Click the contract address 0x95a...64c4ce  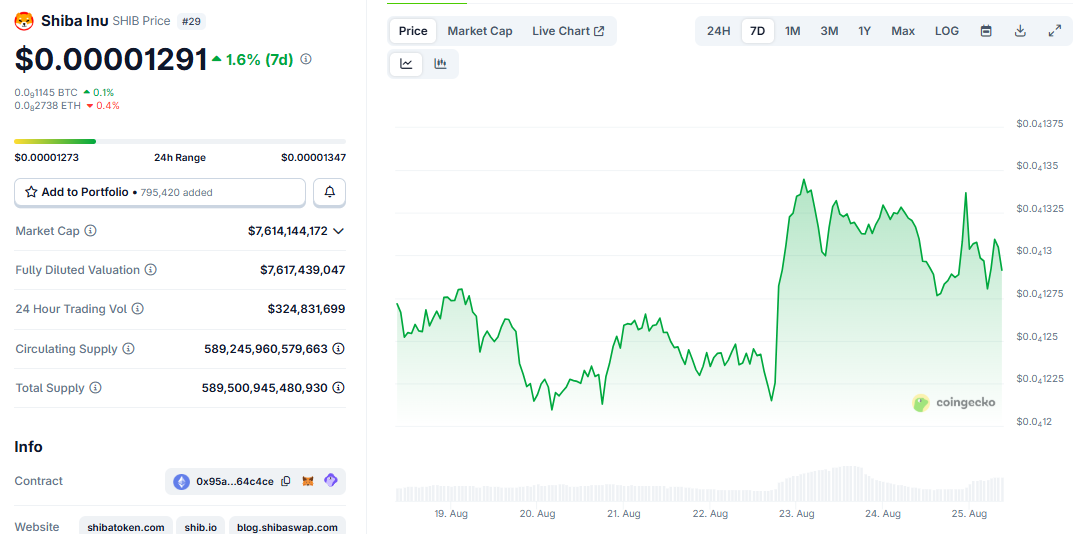(x=235, y=481)
